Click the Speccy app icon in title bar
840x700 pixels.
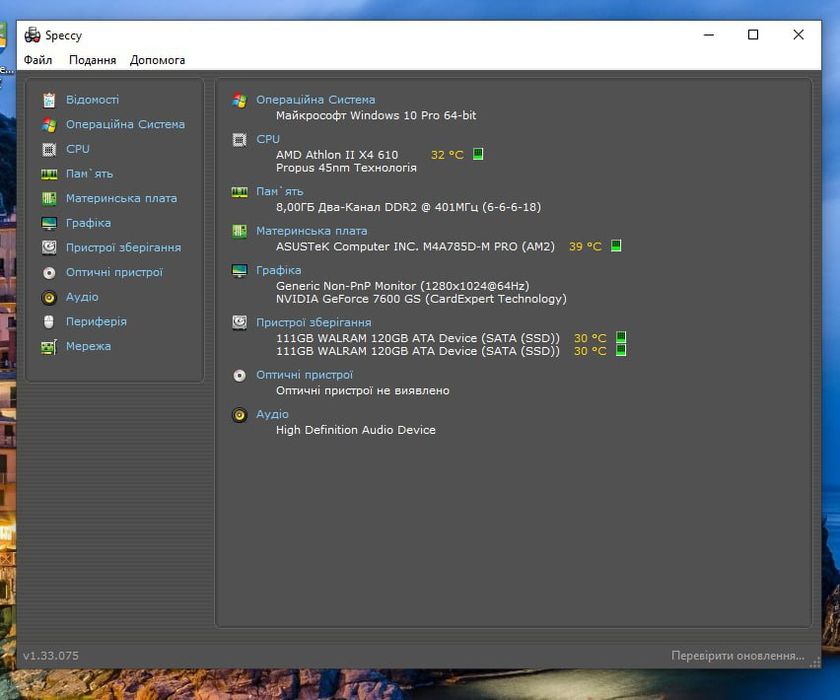click(x=32, y=35)
